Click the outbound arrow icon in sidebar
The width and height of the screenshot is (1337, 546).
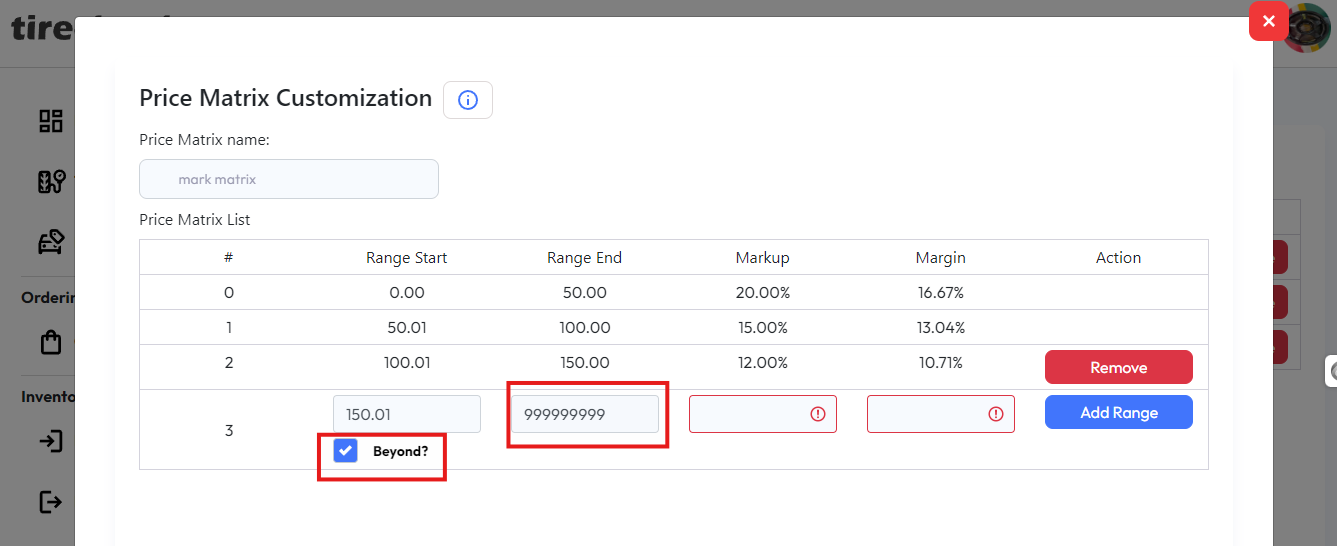[x=51, y=501]
